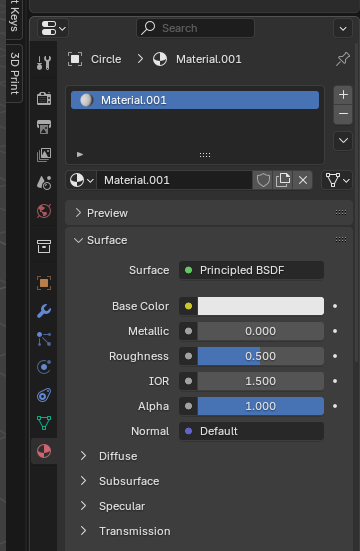Click the Alpha value slider
The height and width of the screenshot is (551, 360).
click(x=261, y=406)
